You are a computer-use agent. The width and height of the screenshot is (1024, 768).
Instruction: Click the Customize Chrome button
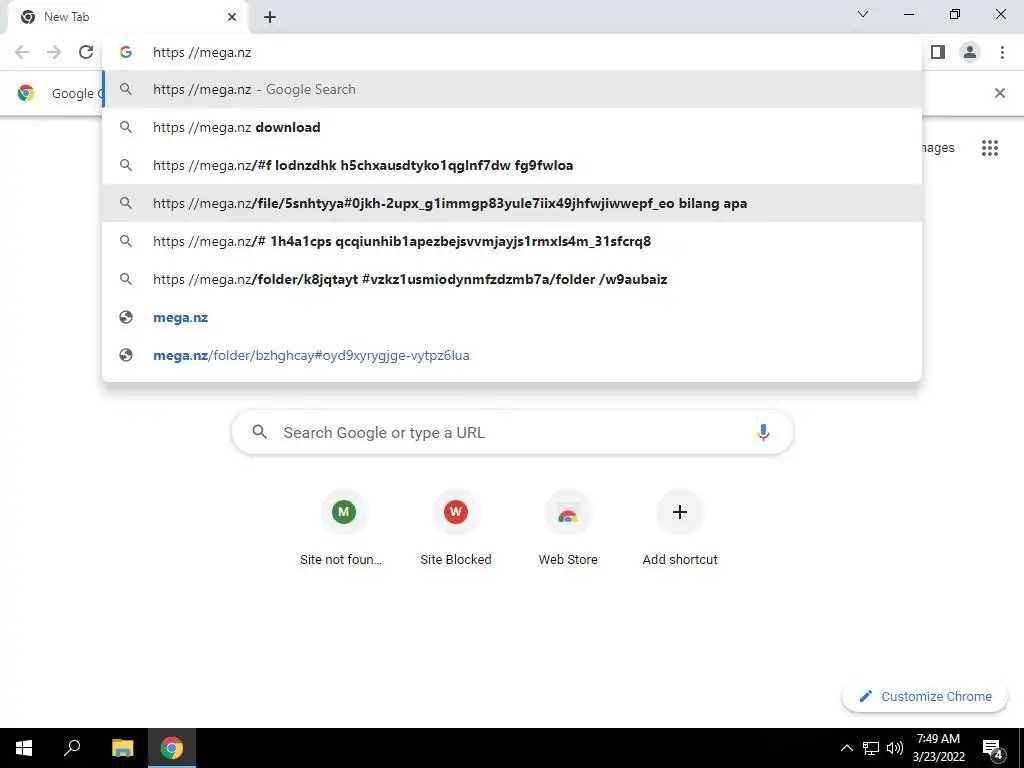click(x=925, y=696)
